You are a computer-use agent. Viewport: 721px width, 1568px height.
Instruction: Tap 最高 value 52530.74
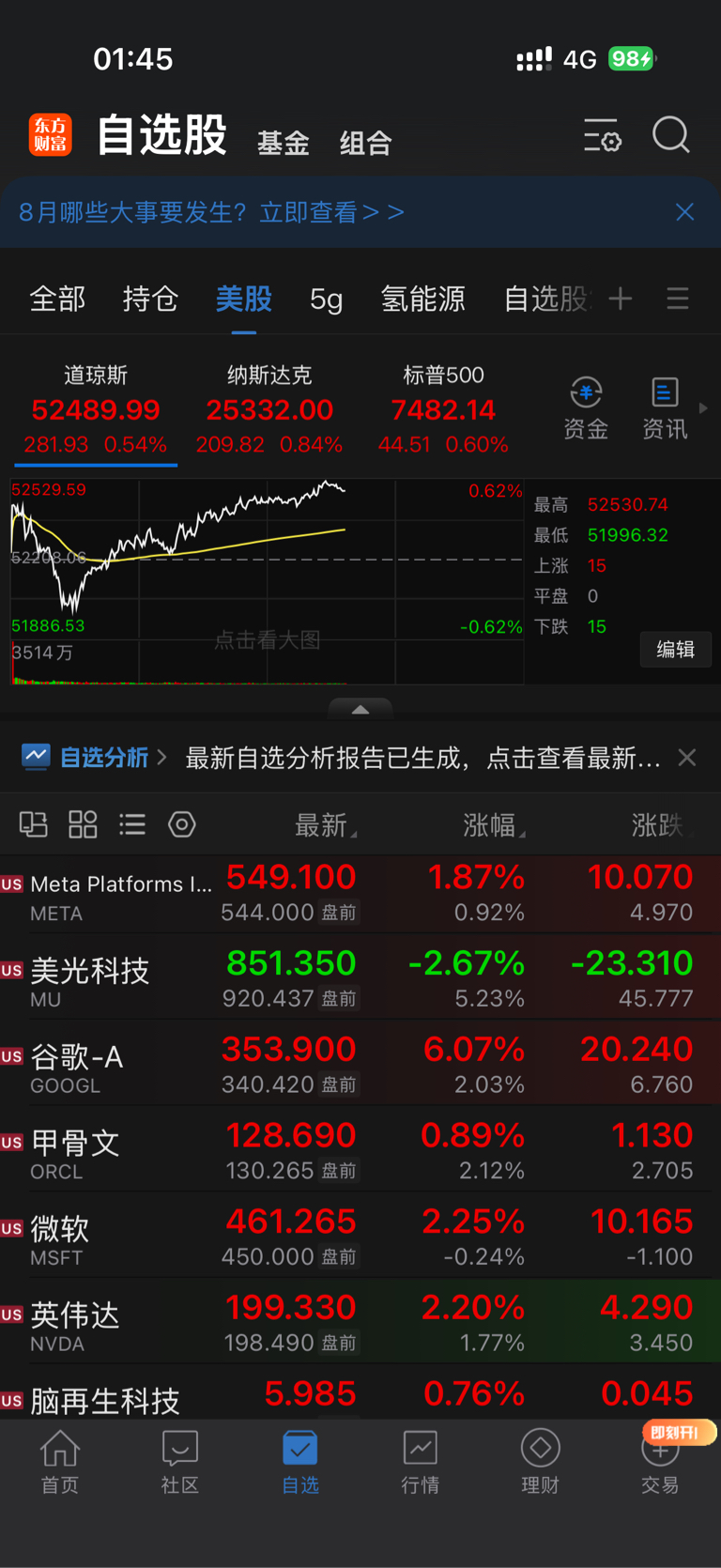click(x=628, y=505)
